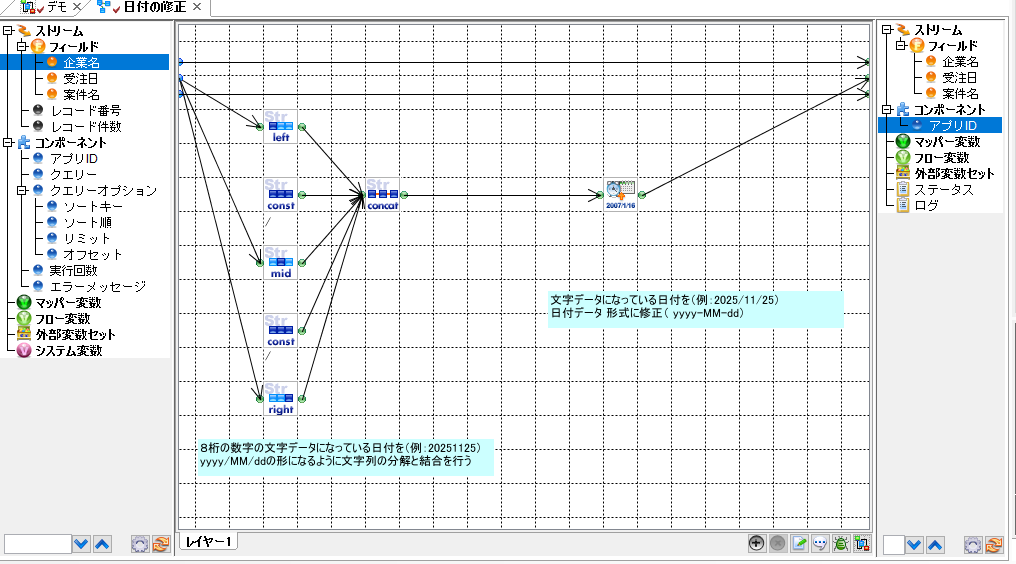Collapse フィールド node in the right tree
Image resolution: width=1016 pixels, height=564 pixels.
[x=899, y=46]
